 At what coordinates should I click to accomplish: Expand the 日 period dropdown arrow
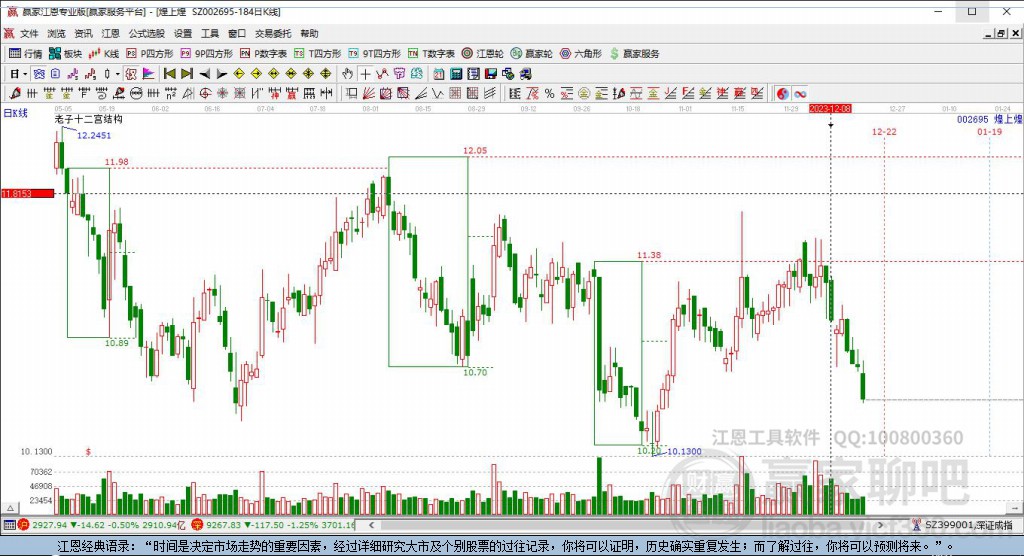(25, 74)
